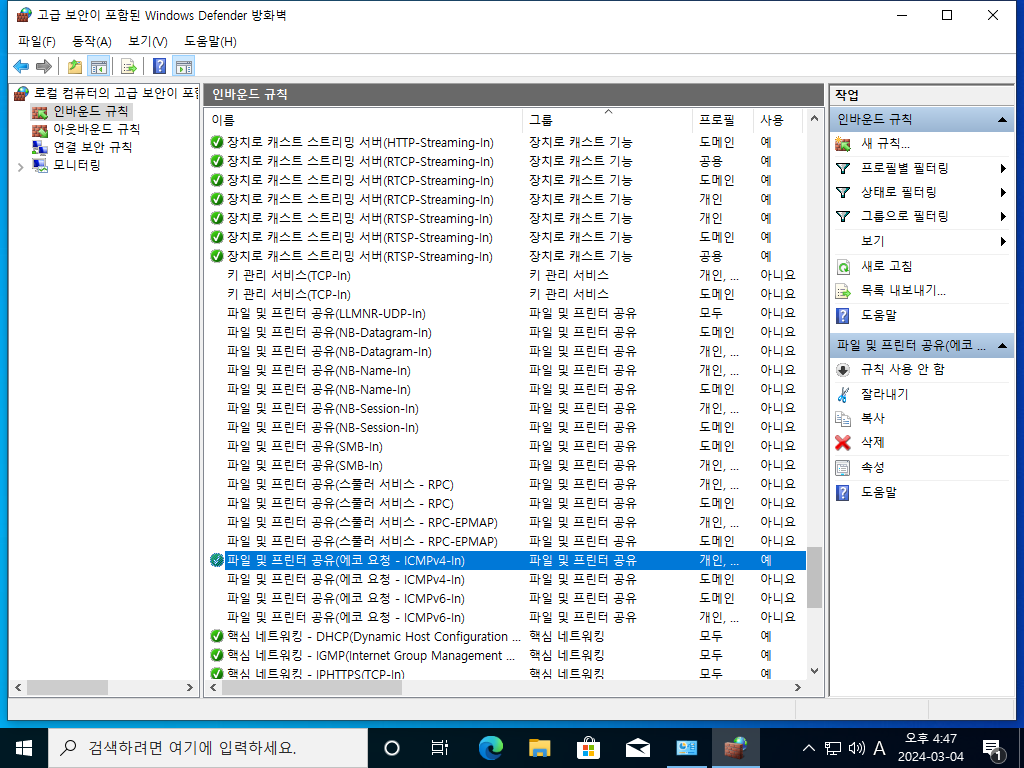1024x768 pixels.
Task: Click the taskbar search box
Action: (x=208, y=748)
